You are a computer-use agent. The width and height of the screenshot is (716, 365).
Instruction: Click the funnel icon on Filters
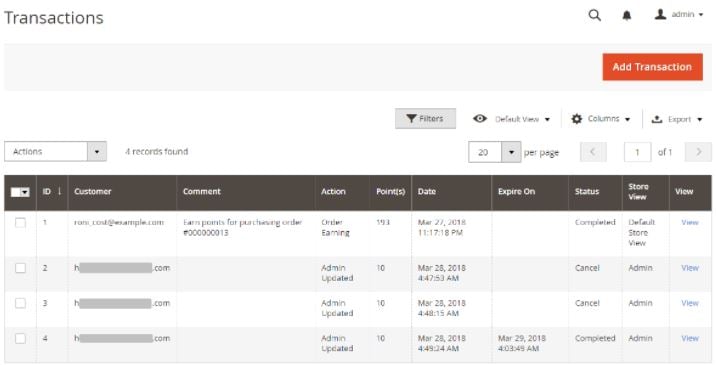tap(411, 119)
